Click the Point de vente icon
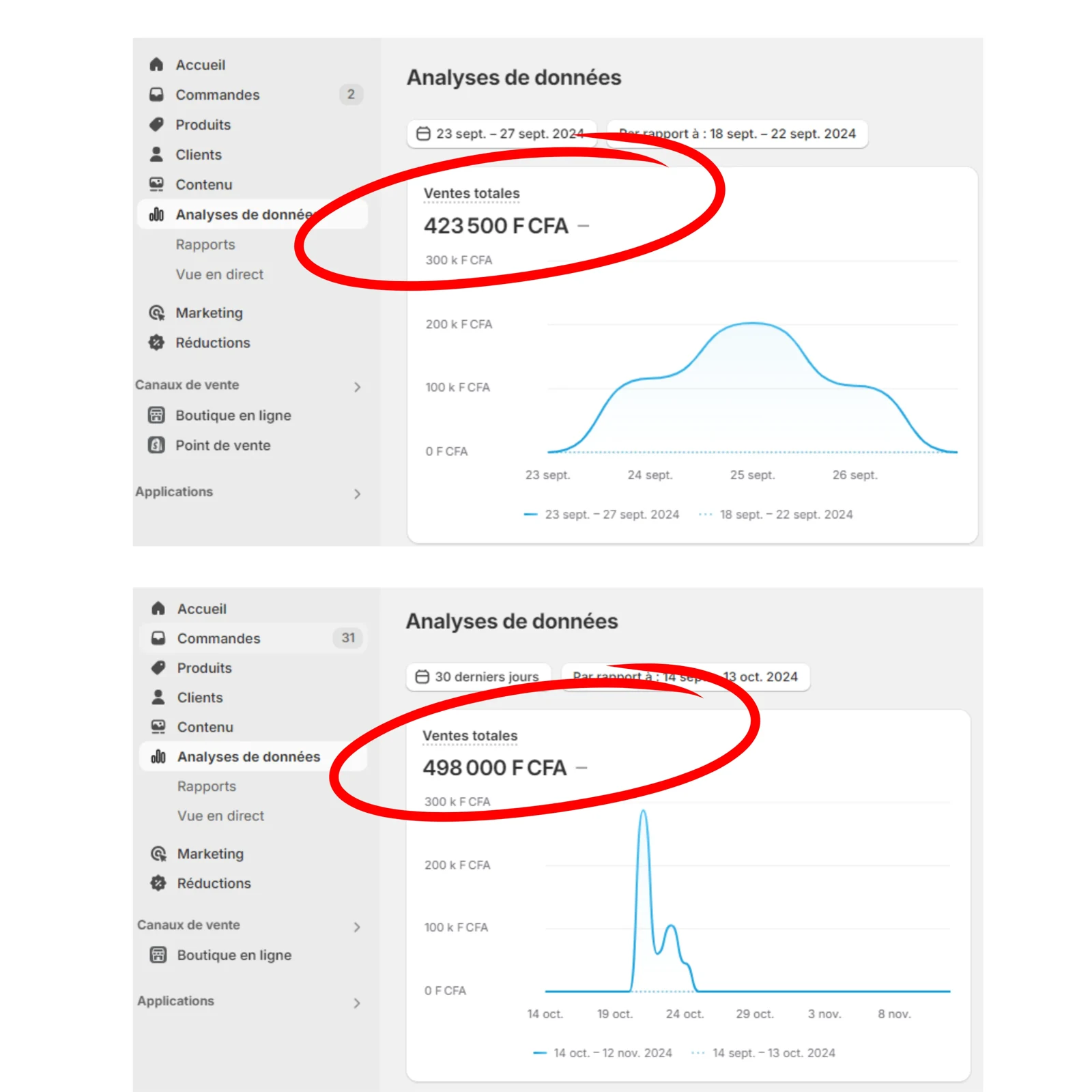This screenshot has height=1092, width=1092. [x=156, y=445]
